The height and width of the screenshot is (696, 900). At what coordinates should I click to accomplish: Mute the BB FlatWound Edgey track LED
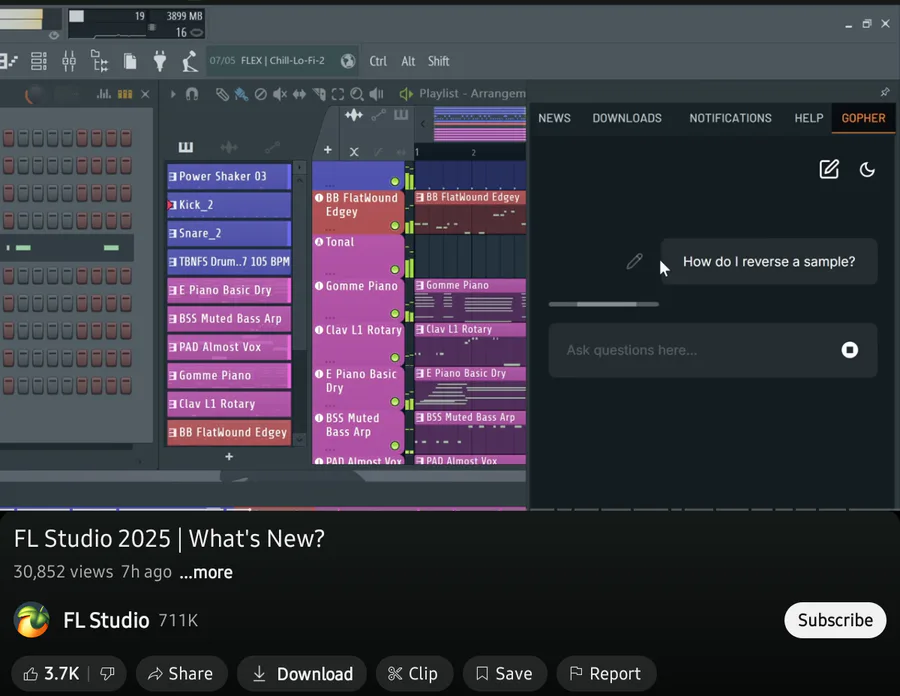click(395, 225)
